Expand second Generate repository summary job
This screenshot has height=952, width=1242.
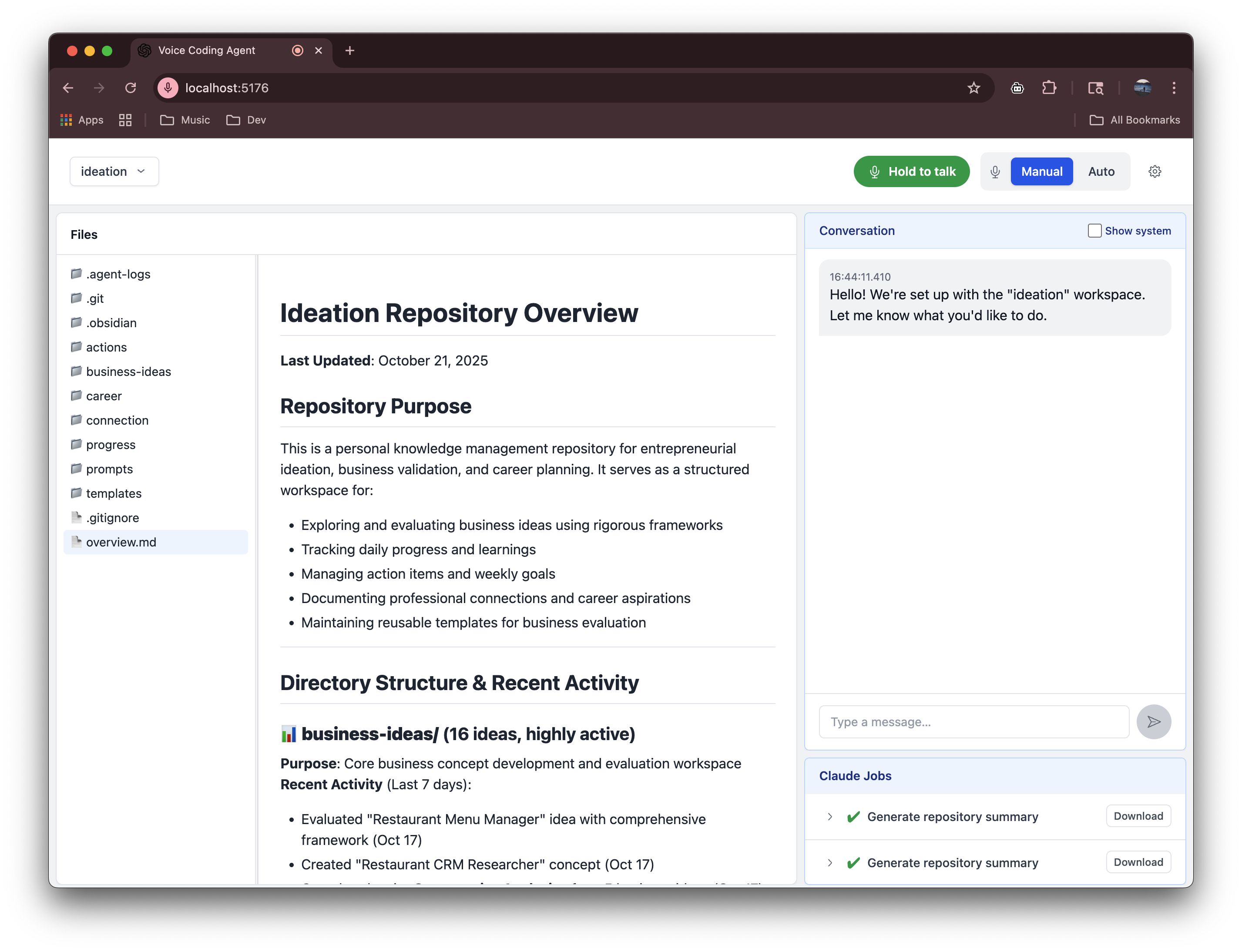pyautogui.click(x=829, y=862)
